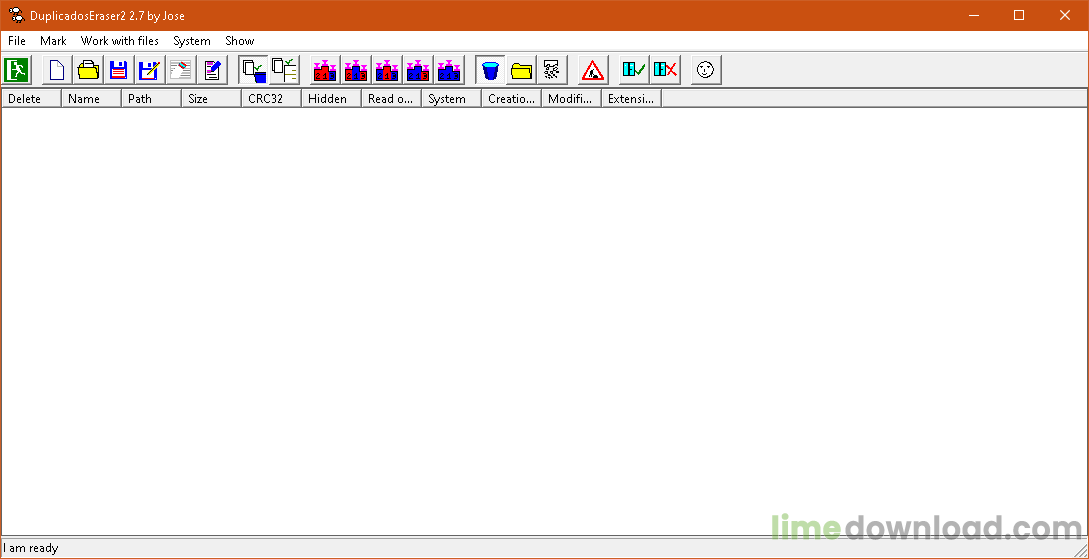The height and width of the screenshot is (559, 1089).
Task: Click the floppy disk with pencil icon
Action: [x=149, y=70]
